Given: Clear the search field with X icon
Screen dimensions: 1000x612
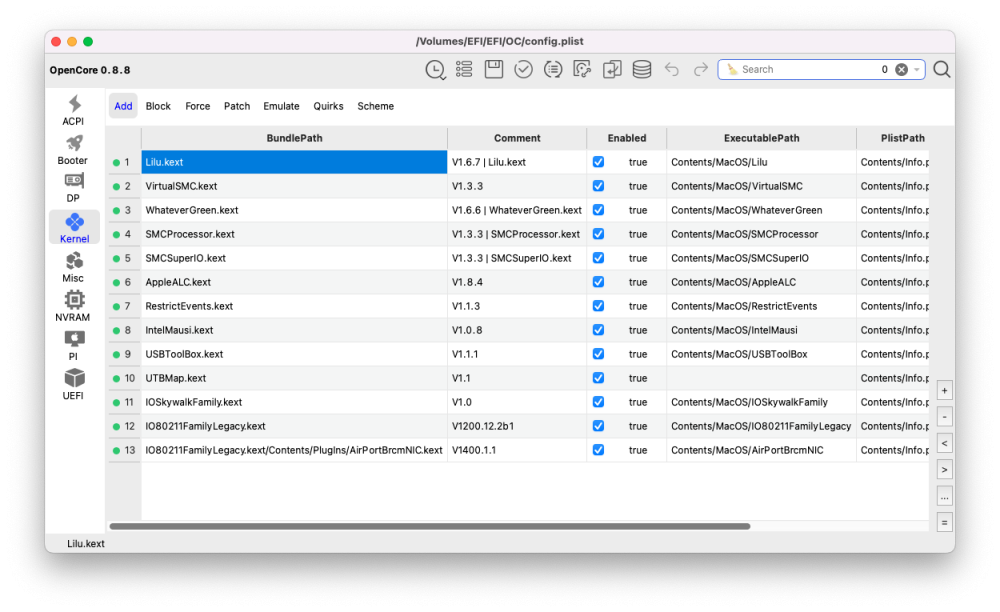Looking at the screenshot, I should click(901, 69).
